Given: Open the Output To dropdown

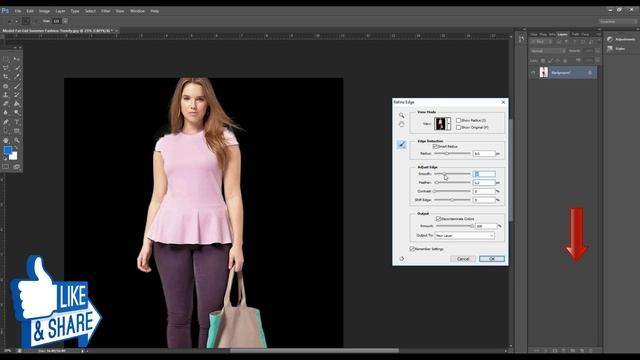Looking at the screenshot, I should pos(464,236).
